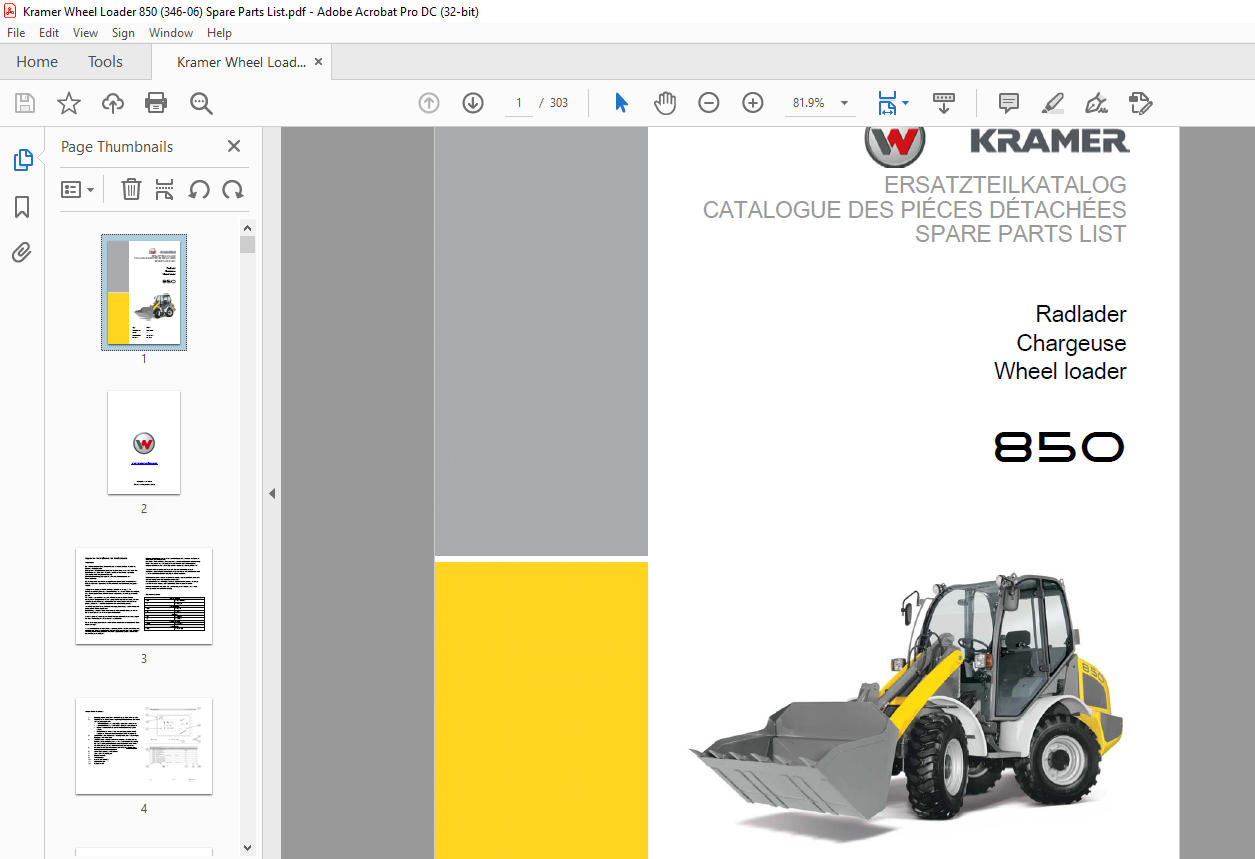Screen dimensions: 1255x859
Task: Go to next page arrow
Action: point(473,103)
